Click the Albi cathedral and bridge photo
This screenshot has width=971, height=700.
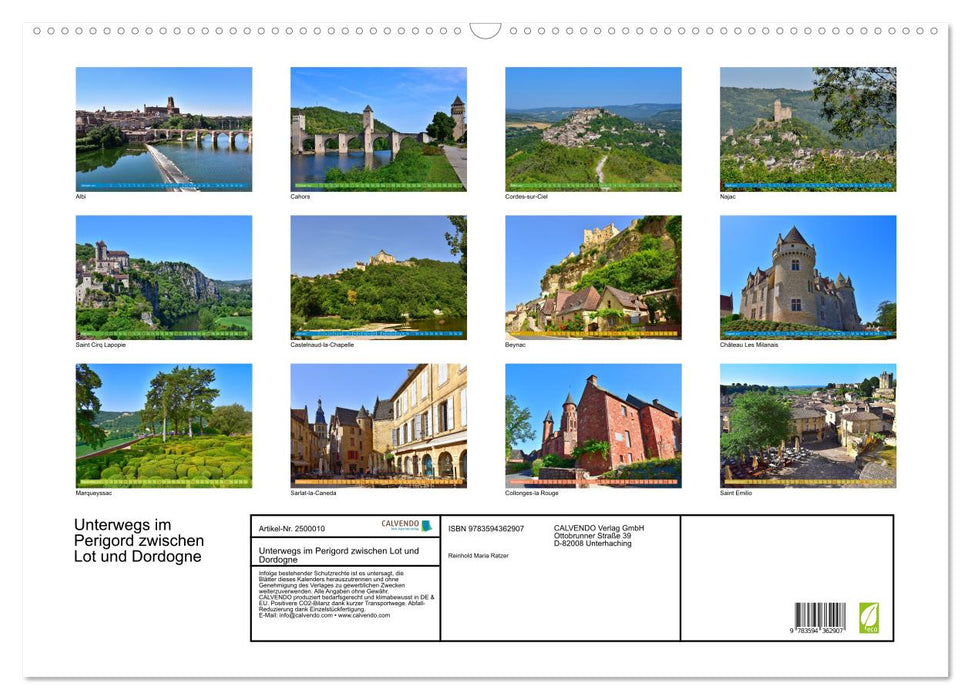pyautogui.click(x=164, y=129)
